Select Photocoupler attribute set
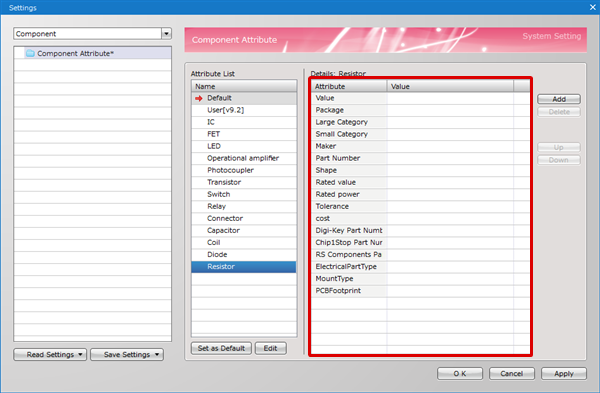 coord(244,170)
